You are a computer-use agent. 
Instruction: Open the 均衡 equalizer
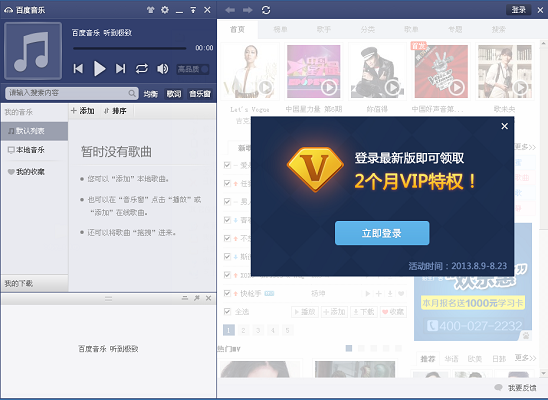pos(151,94)
